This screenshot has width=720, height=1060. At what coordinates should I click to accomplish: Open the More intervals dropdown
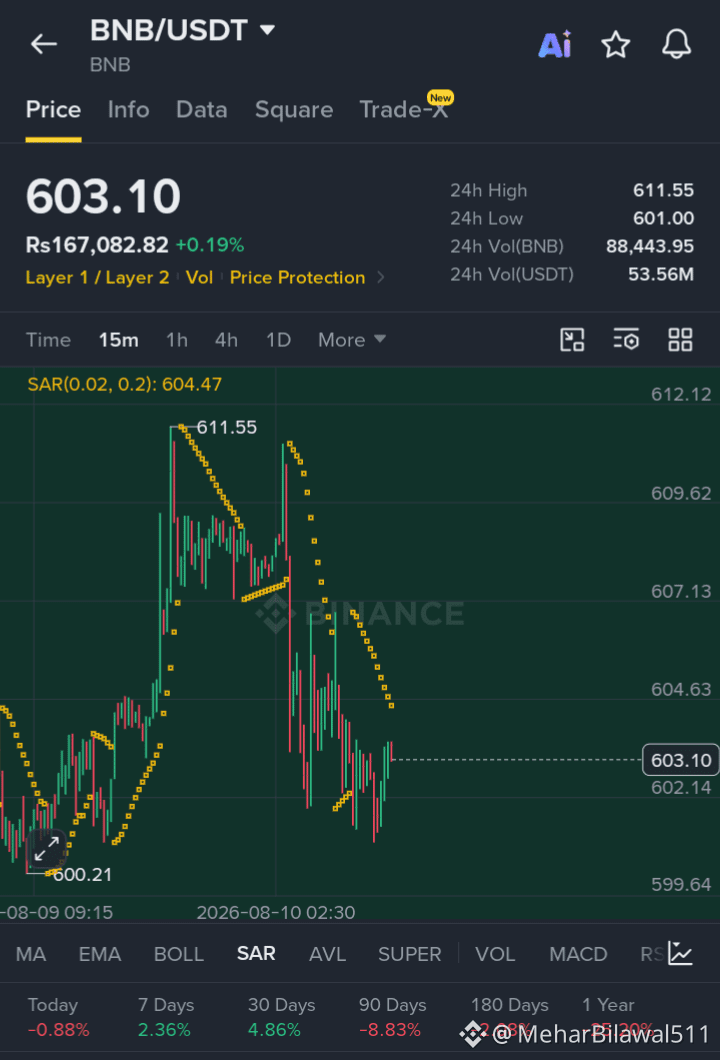(352, 340)
